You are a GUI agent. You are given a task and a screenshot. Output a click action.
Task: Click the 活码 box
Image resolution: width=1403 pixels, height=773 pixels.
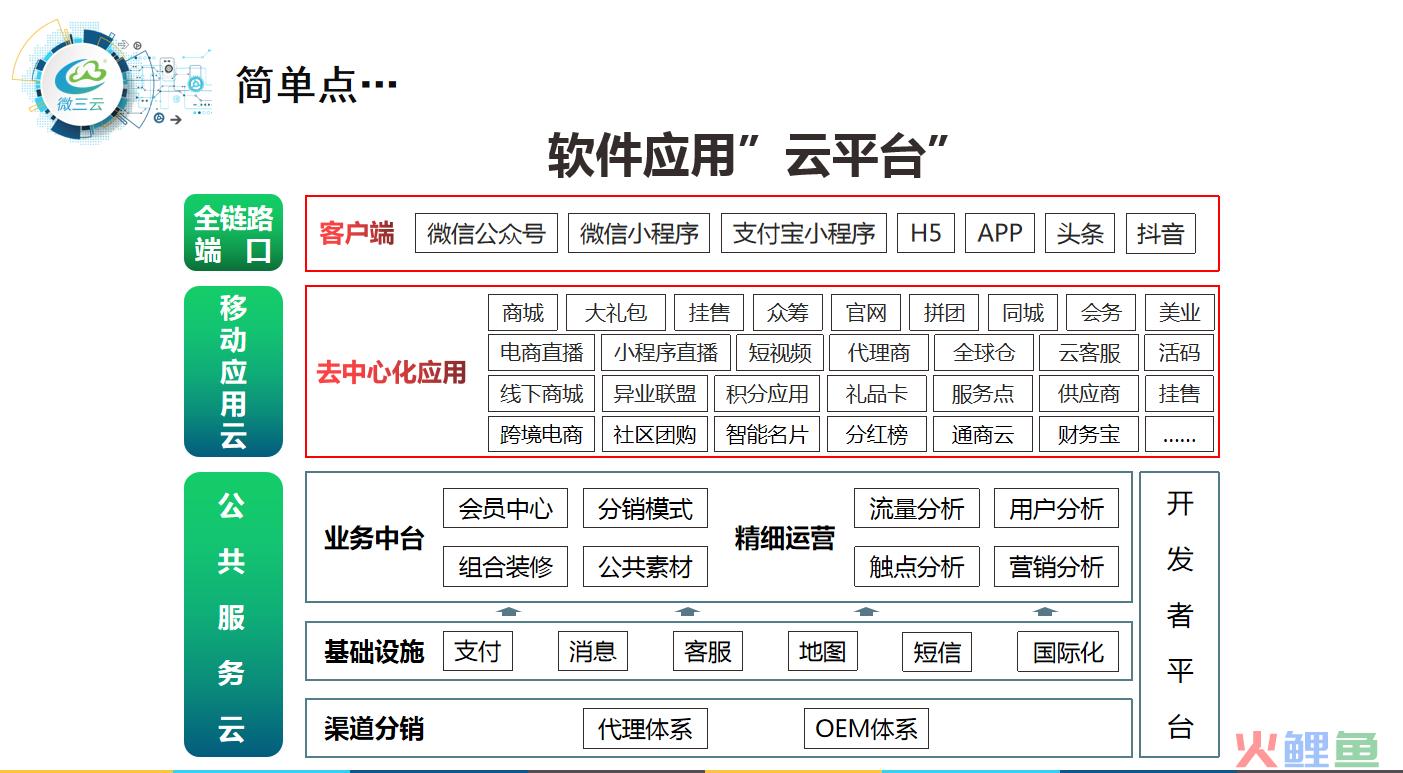(1180, 353)
